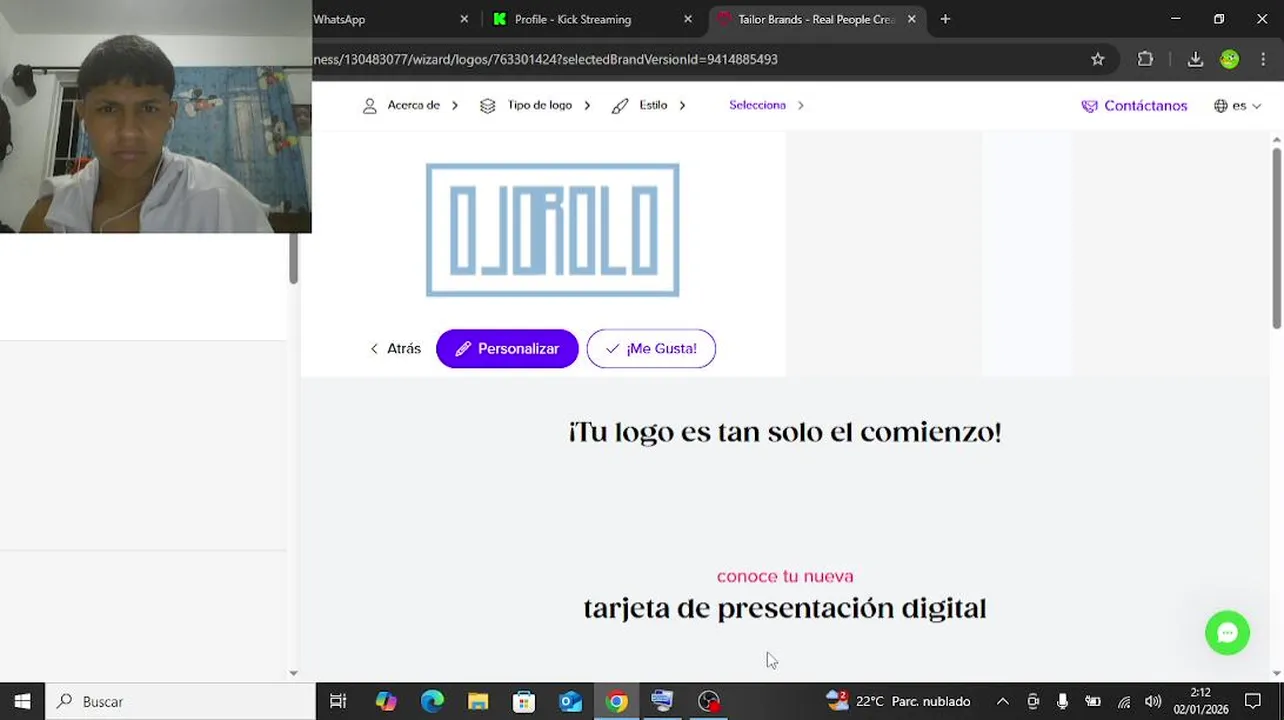The image size is (1284, 720).
Task: Open the Chrome downloads icon
Action: point(1195,59)
